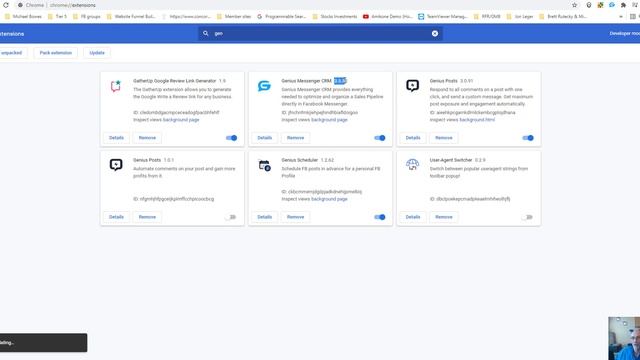Click the webcam video thumbnail
640x360 pixels.
coord(624,338)
